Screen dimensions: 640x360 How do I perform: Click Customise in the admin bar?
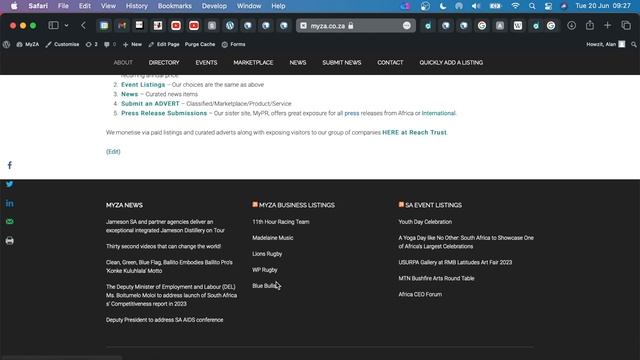[x=62, y=44]
